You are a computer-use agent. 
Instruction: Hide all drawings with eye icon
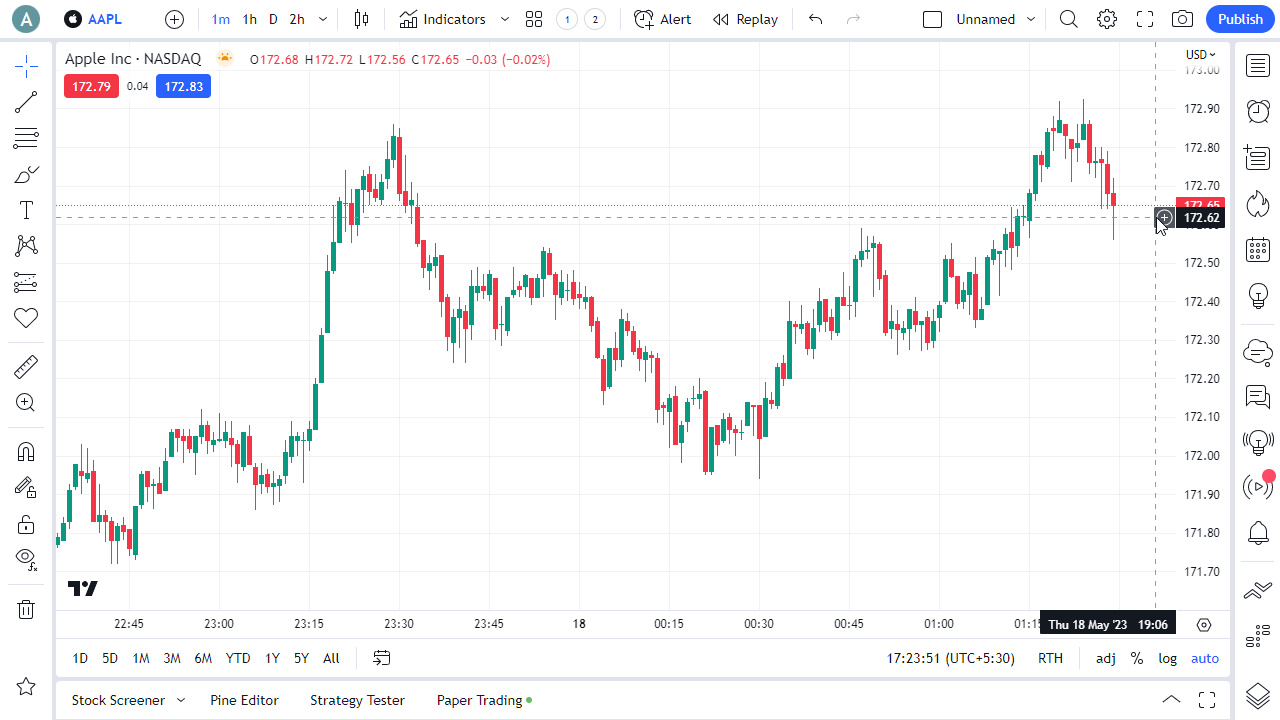[26, 558]
